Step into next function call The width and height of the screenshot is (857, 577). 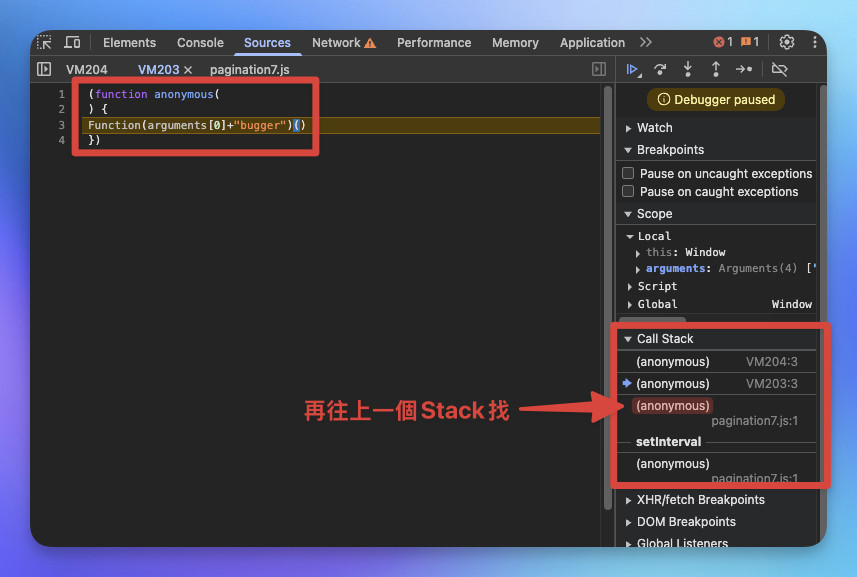click(x=688, y=69)
